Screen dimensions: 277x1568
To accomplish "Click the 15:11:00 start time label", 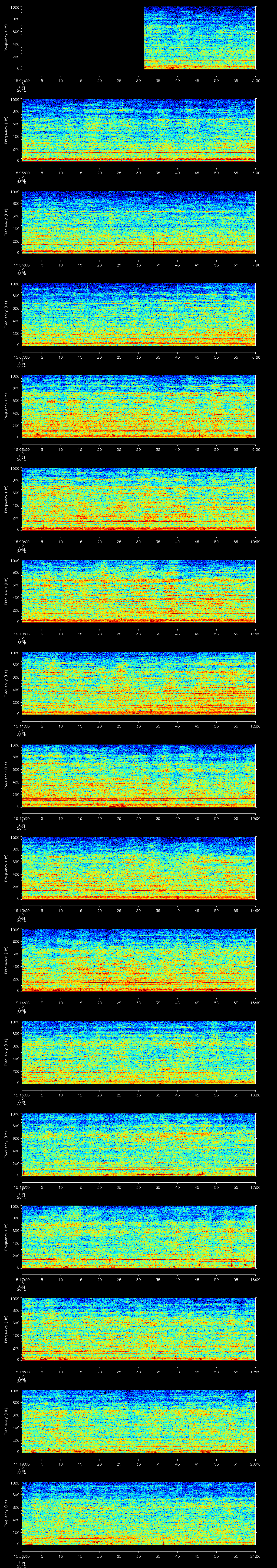I will (21, 726).
